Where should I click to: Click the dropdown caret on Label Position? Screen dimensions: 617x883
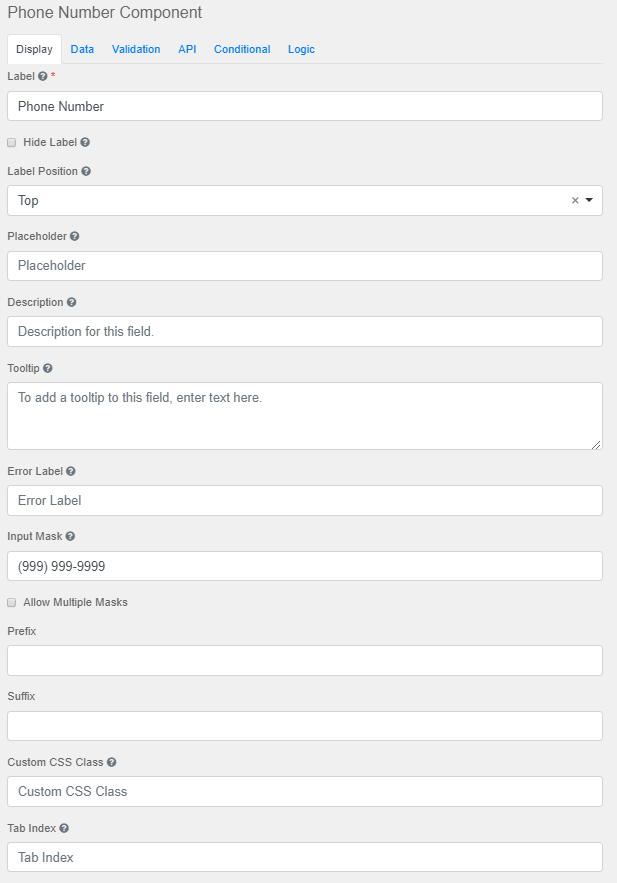(x=589, y=200)
